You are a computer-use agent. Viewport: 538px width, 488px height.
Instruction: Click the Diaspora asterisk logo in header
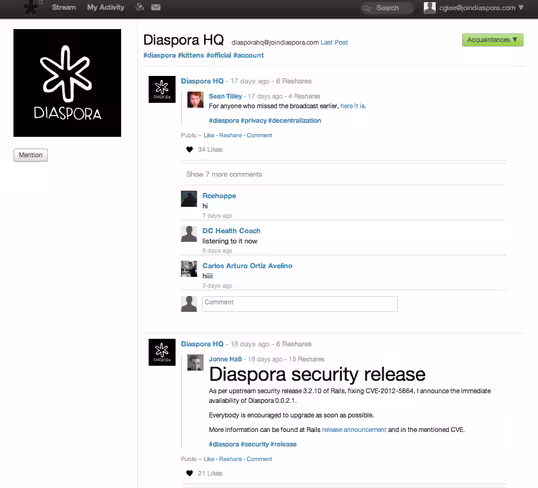(32, 8)
